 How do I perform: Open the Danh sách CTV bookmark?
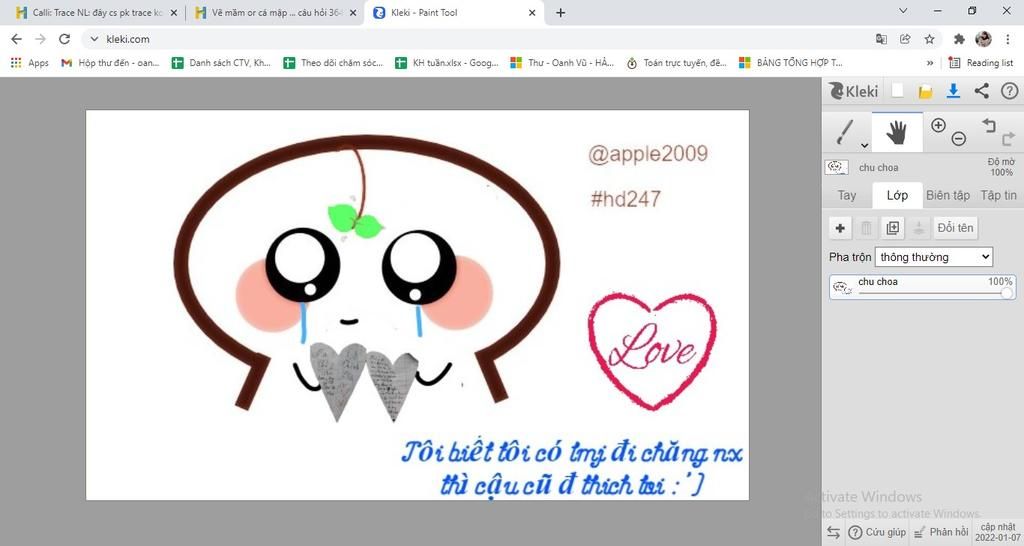pyautogui.click(x=221, y=63)
